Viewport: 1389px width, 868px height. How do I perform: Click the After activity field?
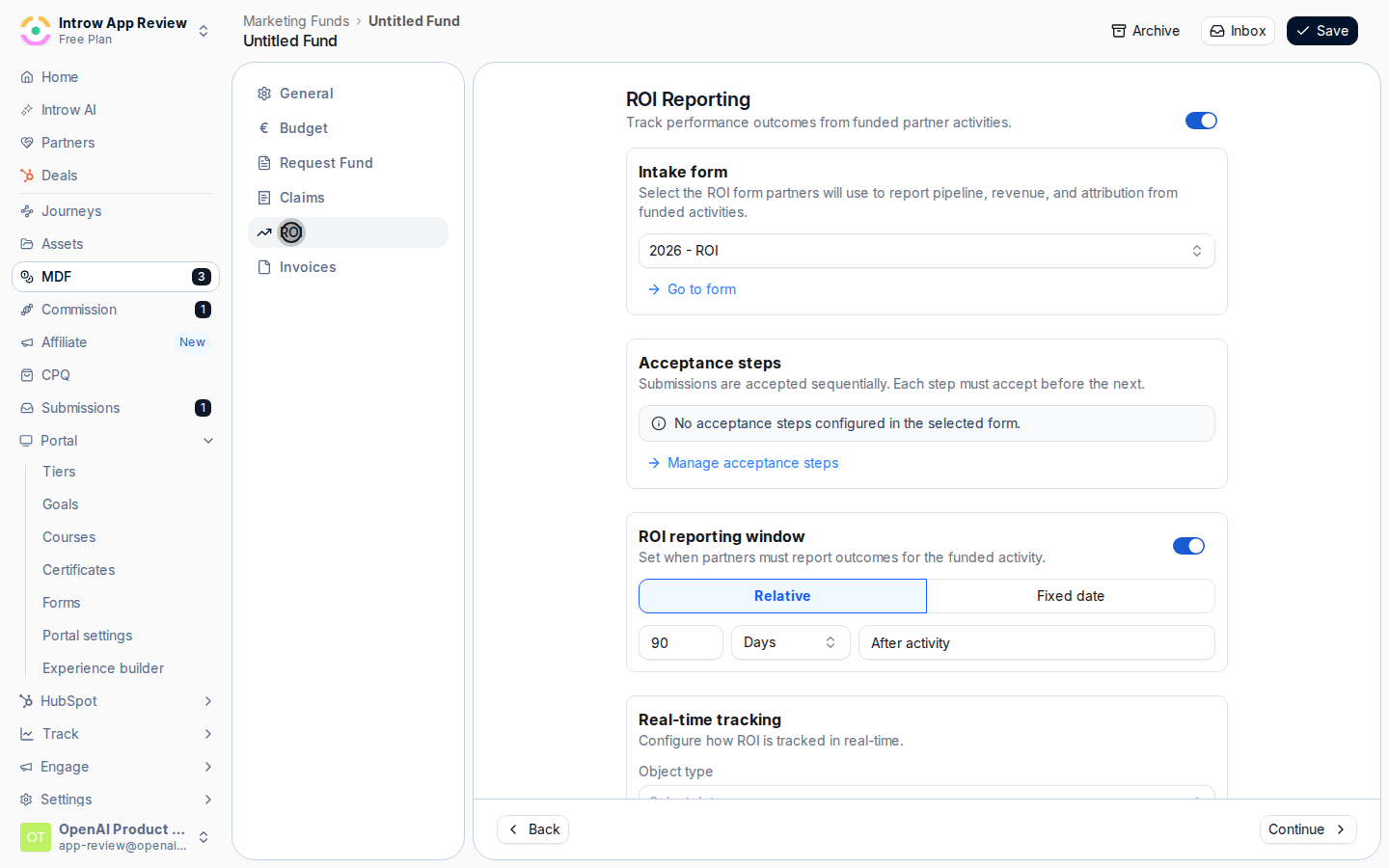[1037, 642]
